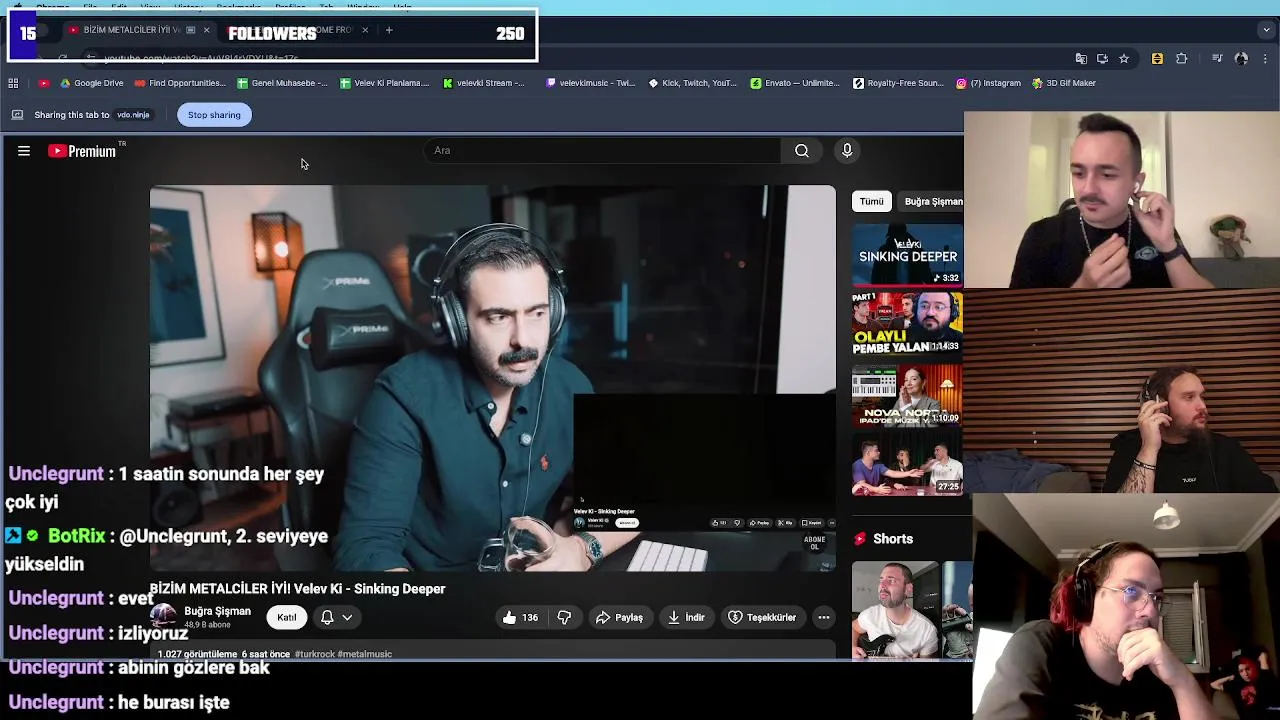Open the yellow extension icon in toolbar
Image resolution: width=1280 pixels, height=720 pixels.
coord(1157,59)
